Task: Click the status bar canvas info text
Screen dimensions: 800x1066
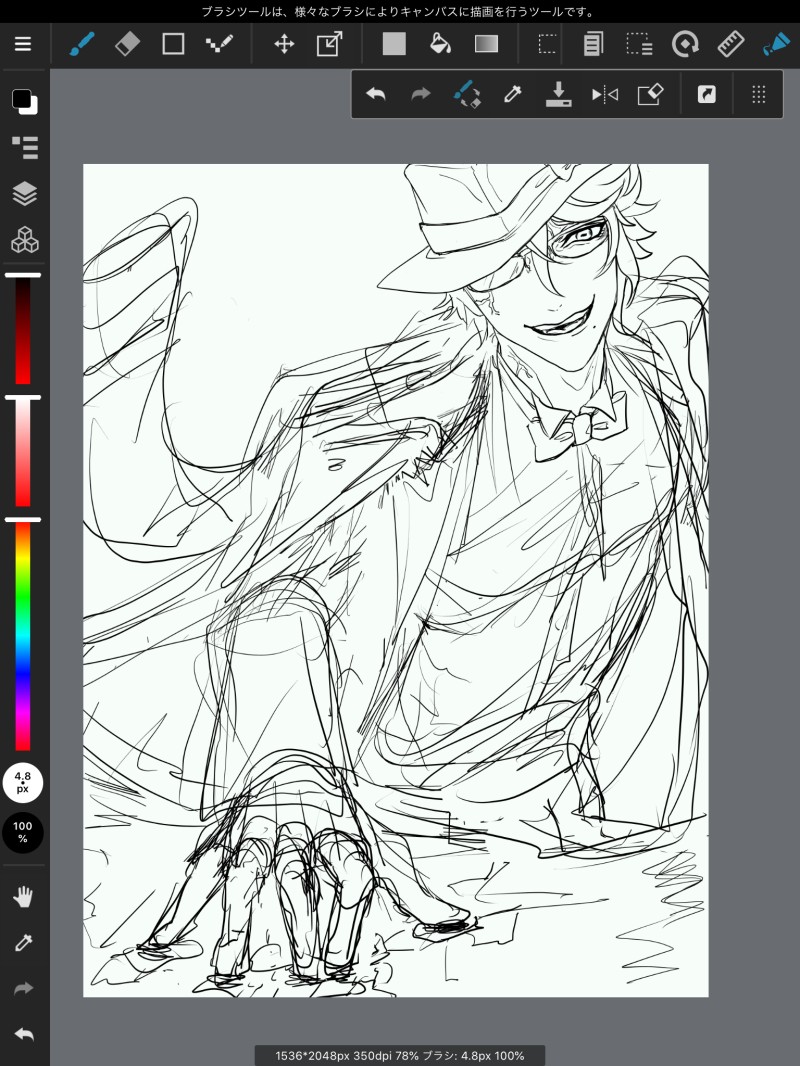Action: (400, 1056)
